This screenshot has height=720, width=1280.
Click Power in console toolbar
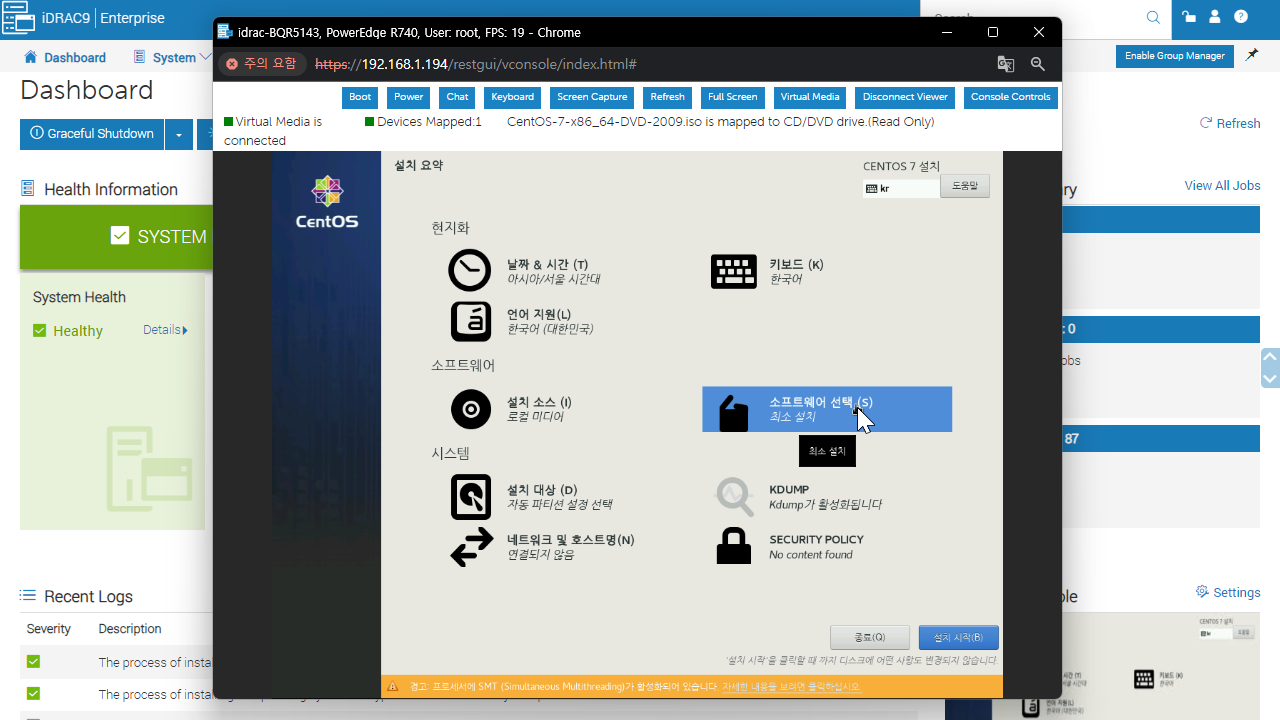click(x=408, y=97)
